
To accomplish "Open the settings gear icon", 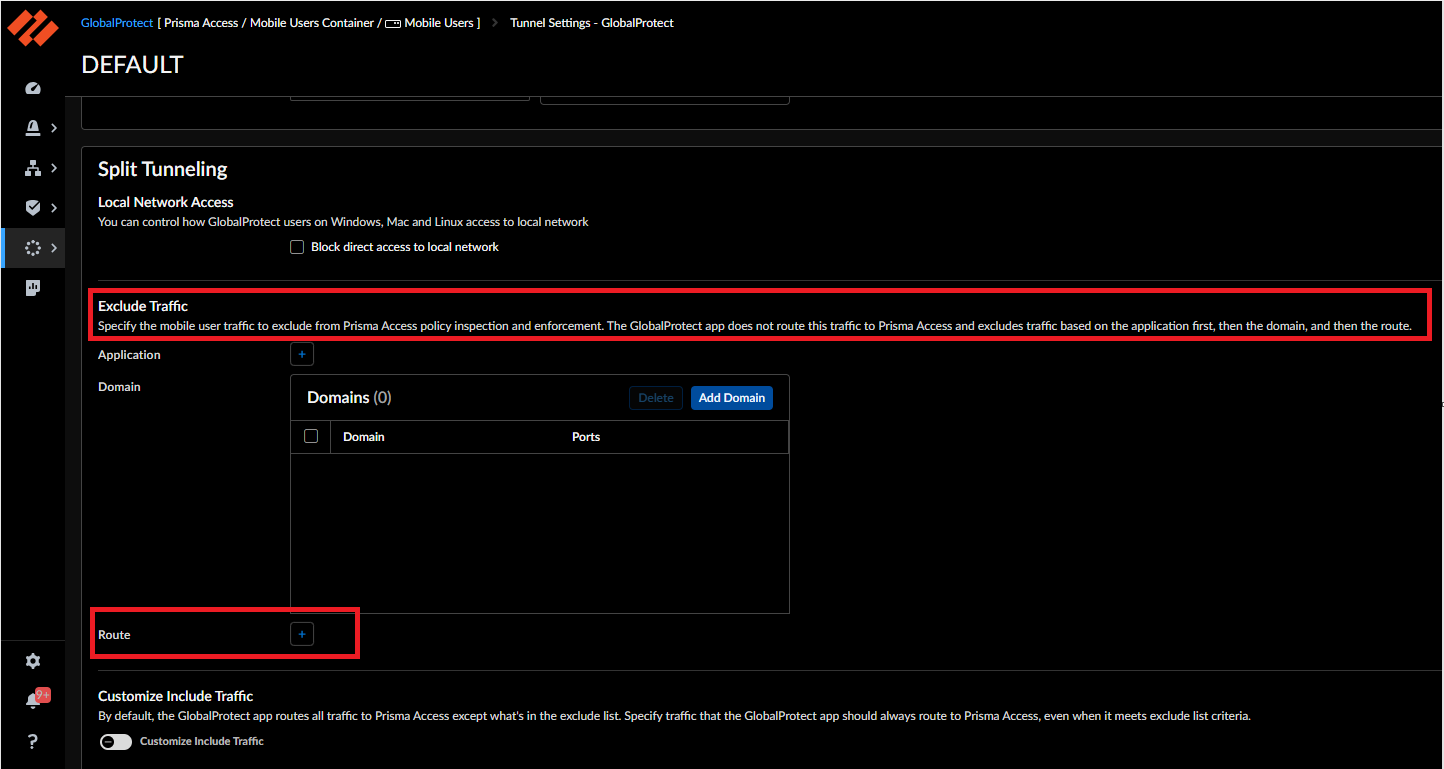I will tap(33, 661).
